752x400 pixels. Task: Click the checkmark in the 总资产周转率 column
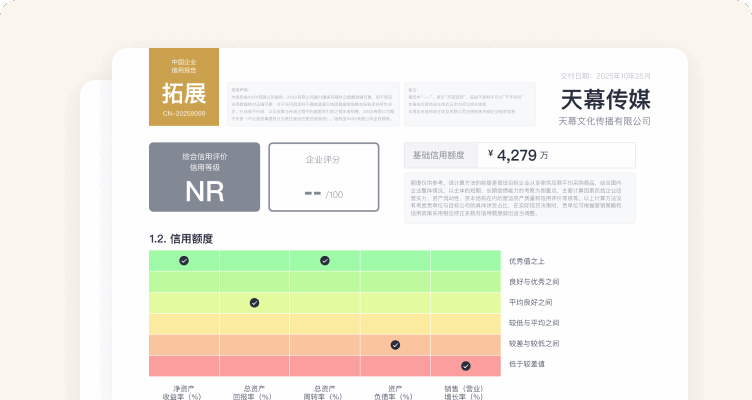tap(325, 260)
